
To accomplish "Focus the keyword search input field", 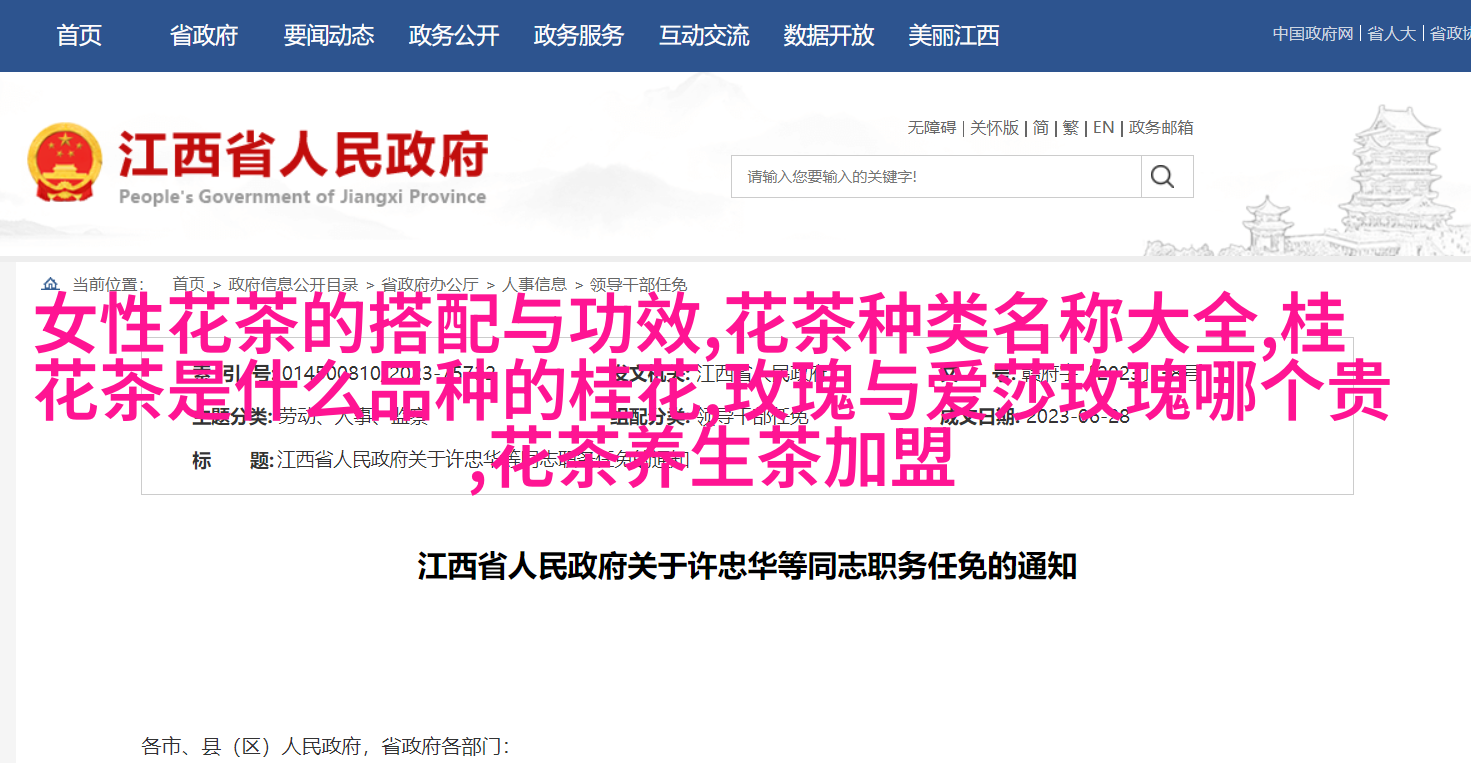I will tap(936, 177).
